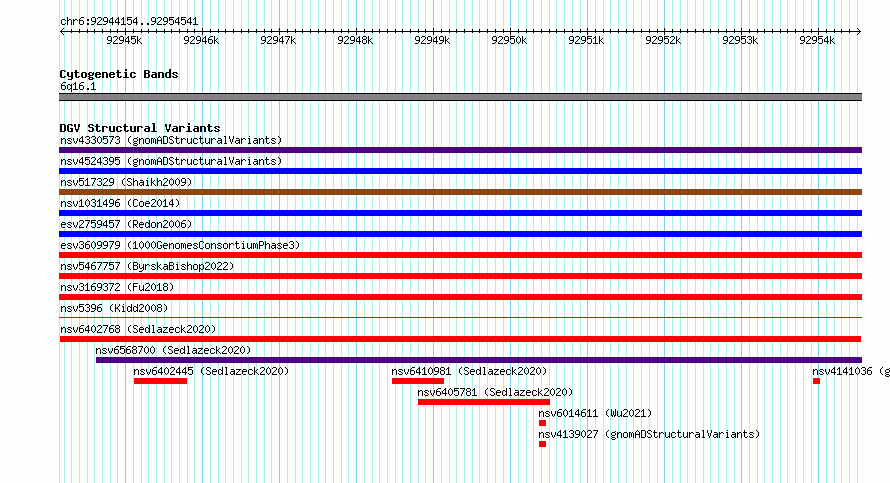Select the purple nsv6568700 variant bar
Screen dimensions: 890x483
tap(479, 360)
